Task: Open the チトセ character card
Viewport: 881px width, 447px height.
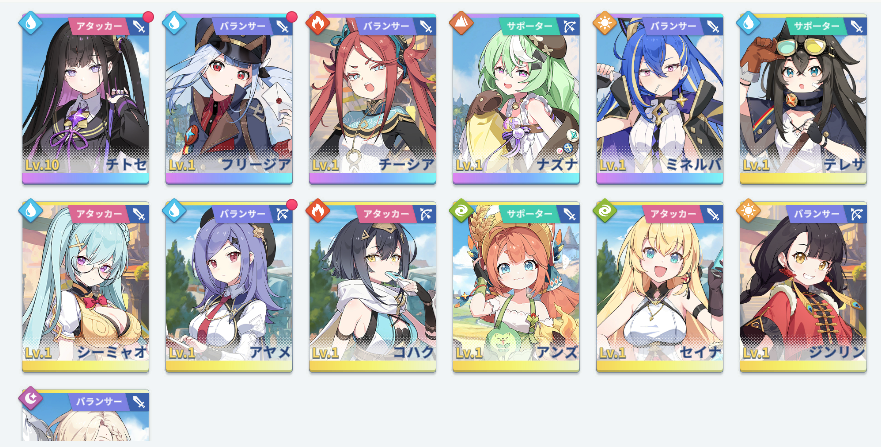Action: coord(85,99)
